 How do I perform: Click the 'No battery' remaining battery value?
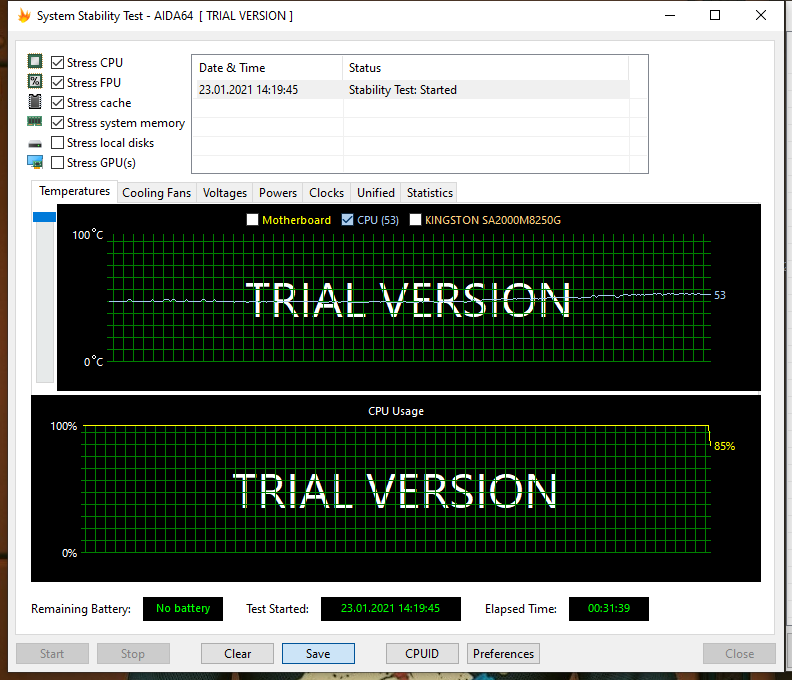183,608
